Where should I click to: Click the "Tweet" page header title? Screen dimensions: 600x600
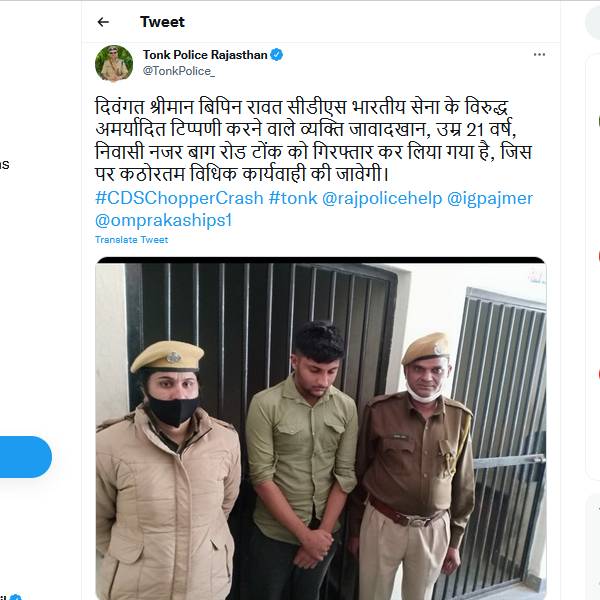(x=162, y=22)
